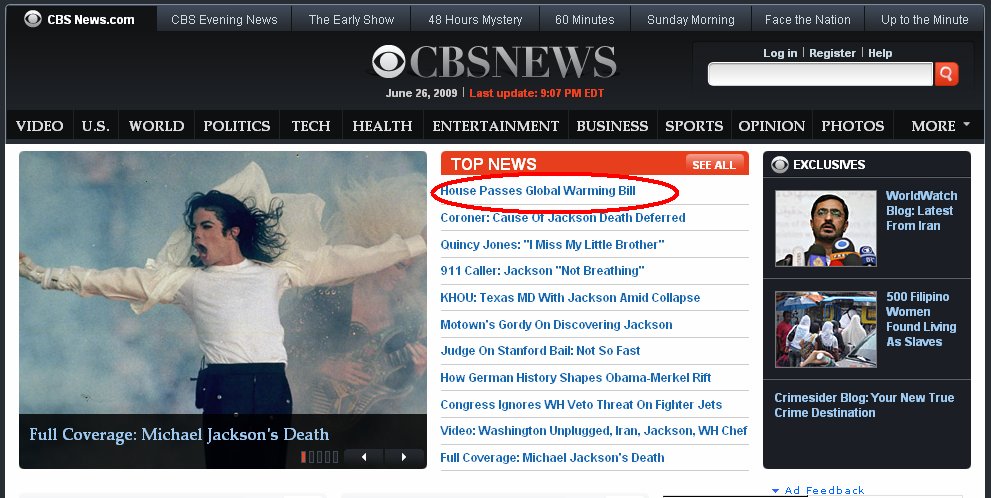
Task: Open the HEALTH section
Action: [x=382, y=126]
